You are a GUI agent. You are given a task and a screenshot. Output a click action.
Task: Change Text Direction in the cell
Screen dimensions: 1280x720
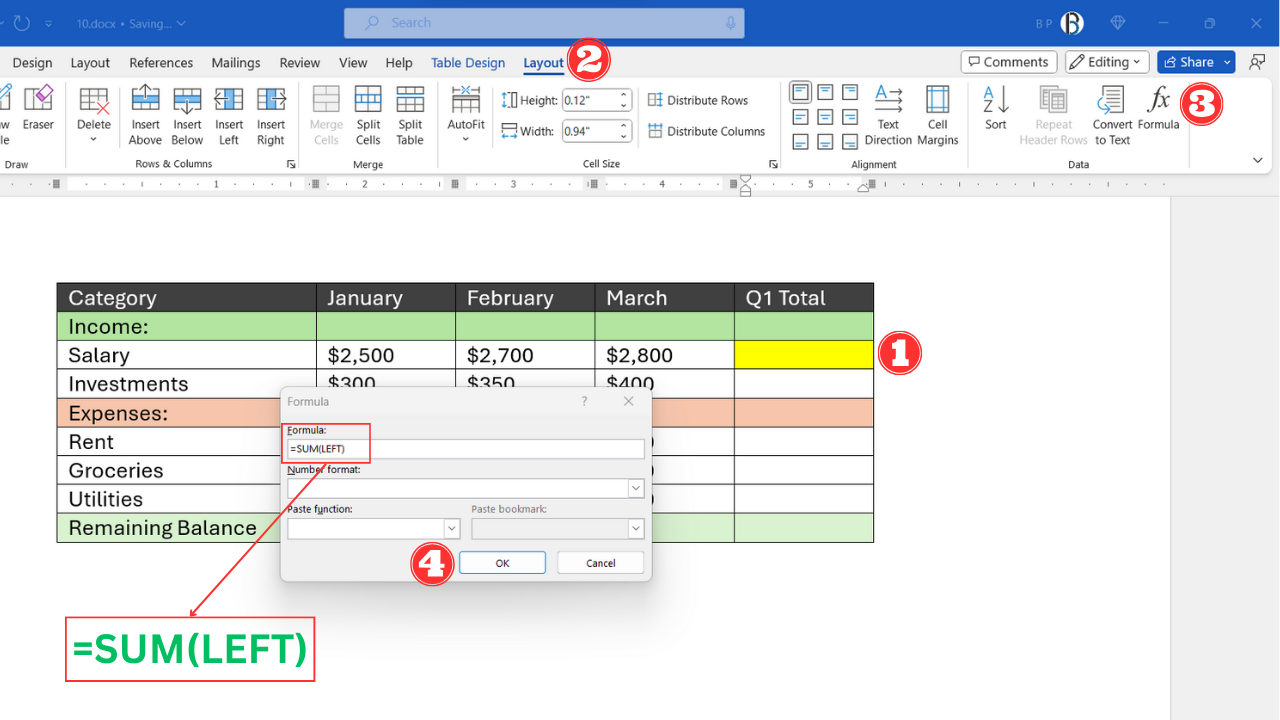(x=888, y=113)
